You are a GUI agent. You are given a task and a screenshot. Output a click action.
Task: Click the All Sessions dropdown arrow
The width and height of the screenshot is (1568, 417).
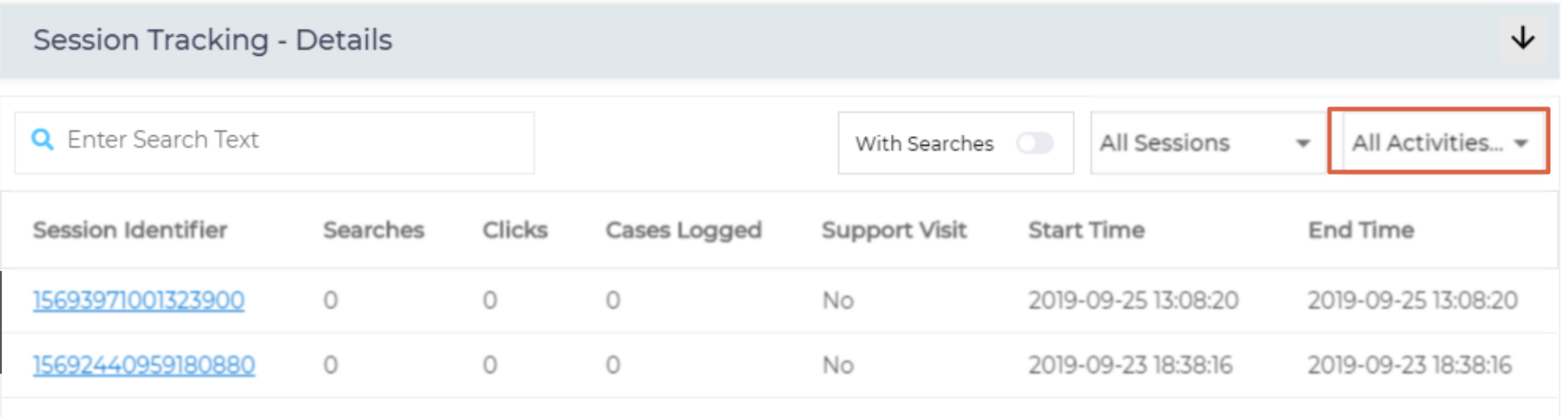click(1302, 143)
